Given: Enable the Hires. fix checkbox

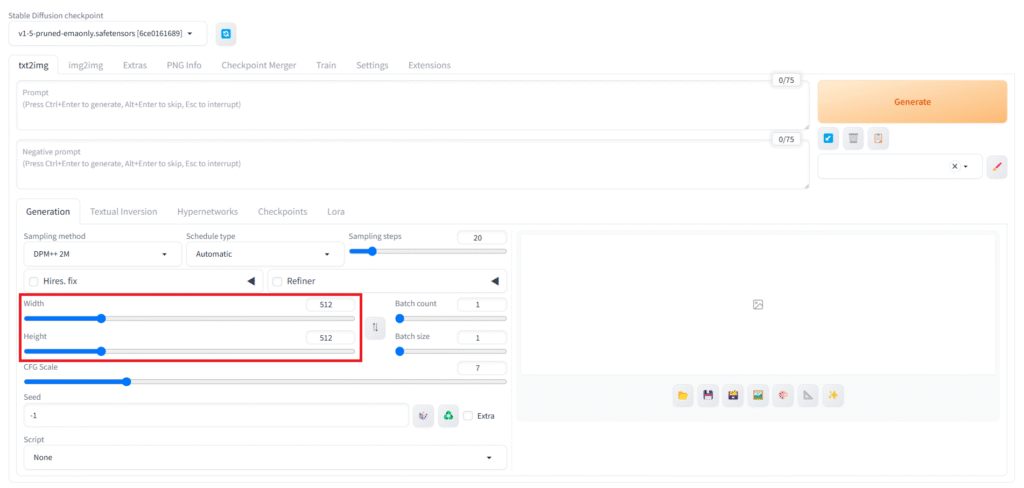Looking at the screenshot, I should [34, 282].
